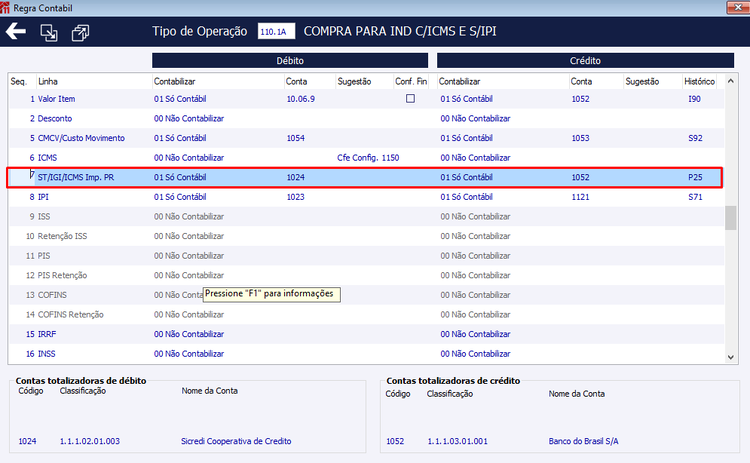Click histórico code I90
The image size is (750, 463).
(695, 99)
